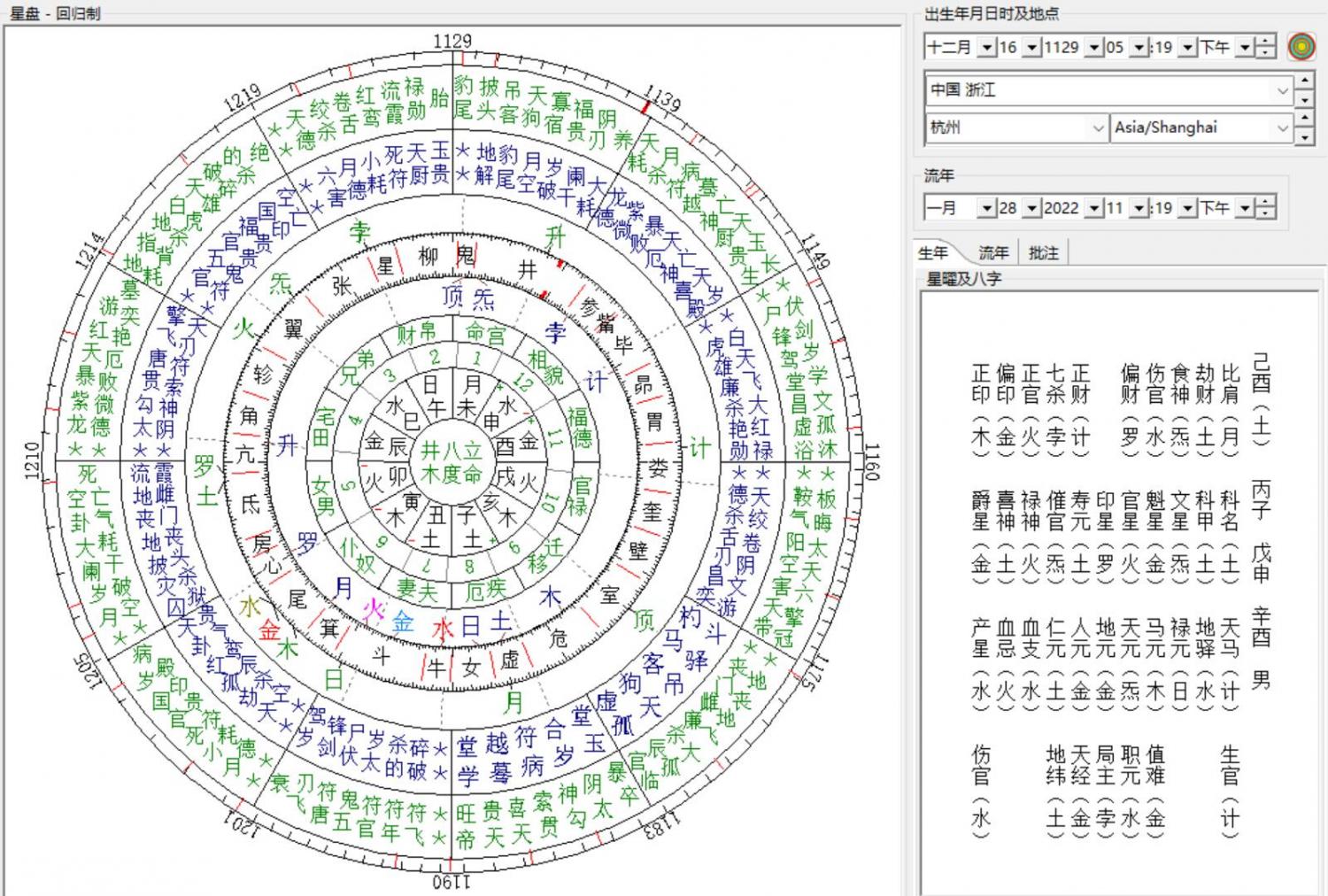Viewport: 1328px width, 896px height.
Task: Select the 福德 palace label in chart
Action: point(579,428)
